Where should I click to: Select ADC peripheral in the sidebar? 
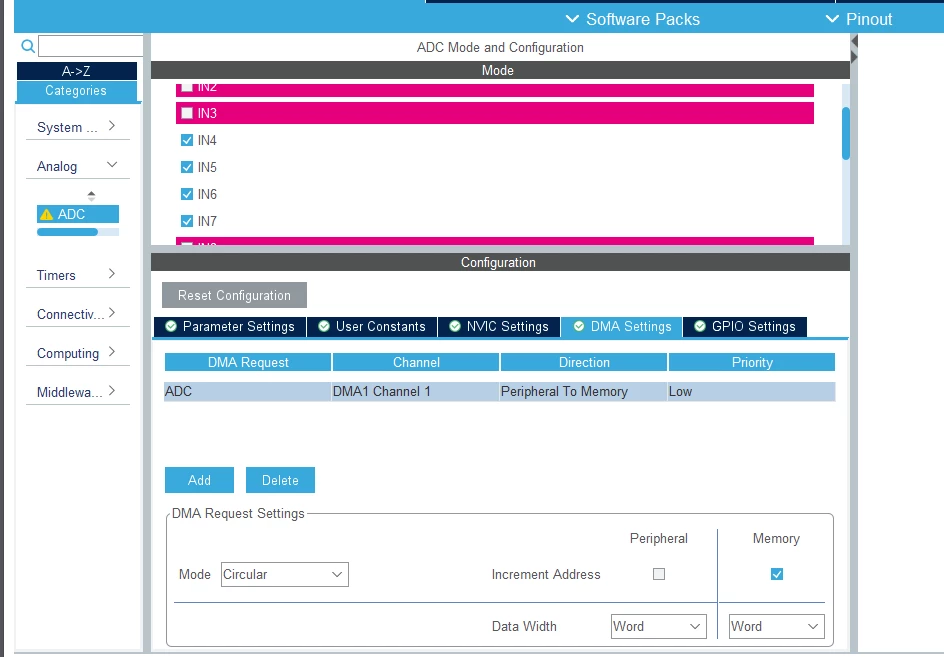click(x=78, y=214)
